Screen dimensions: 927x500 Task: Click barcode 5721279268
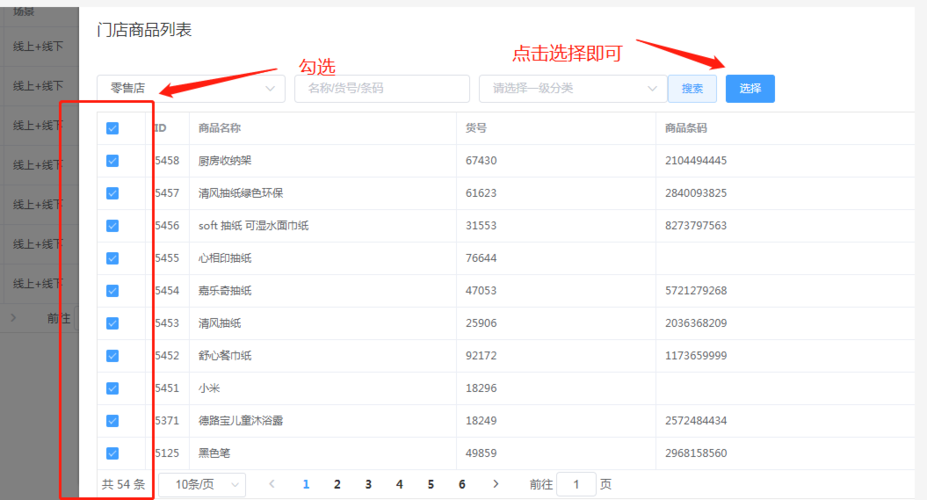(x=696, y=291)
